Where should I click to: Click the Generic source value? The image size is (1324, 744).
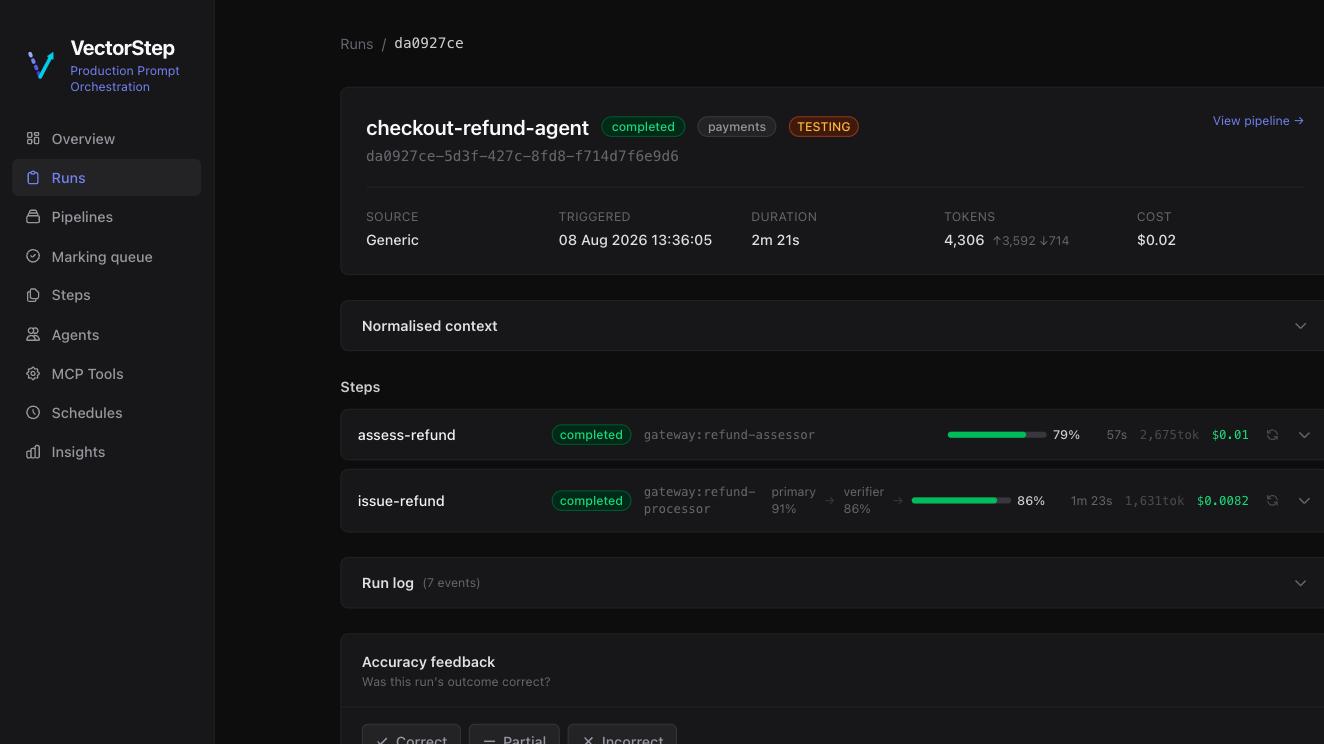coord(392,240)
